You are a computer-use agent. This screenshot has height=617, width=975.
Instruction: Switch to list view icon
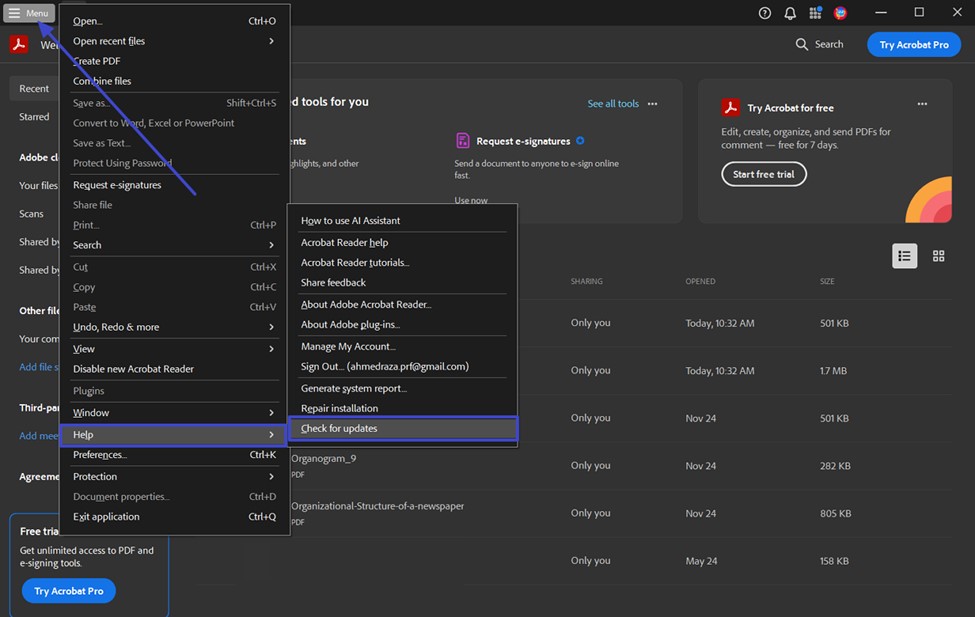tap(904, 256)
